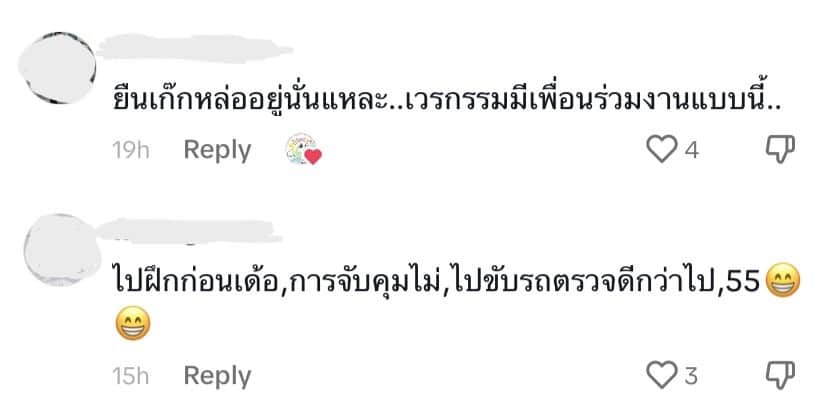This screenshot has width=828, height=404.
Task: Open the first commenter's blurred username
Action: [194, 49]
